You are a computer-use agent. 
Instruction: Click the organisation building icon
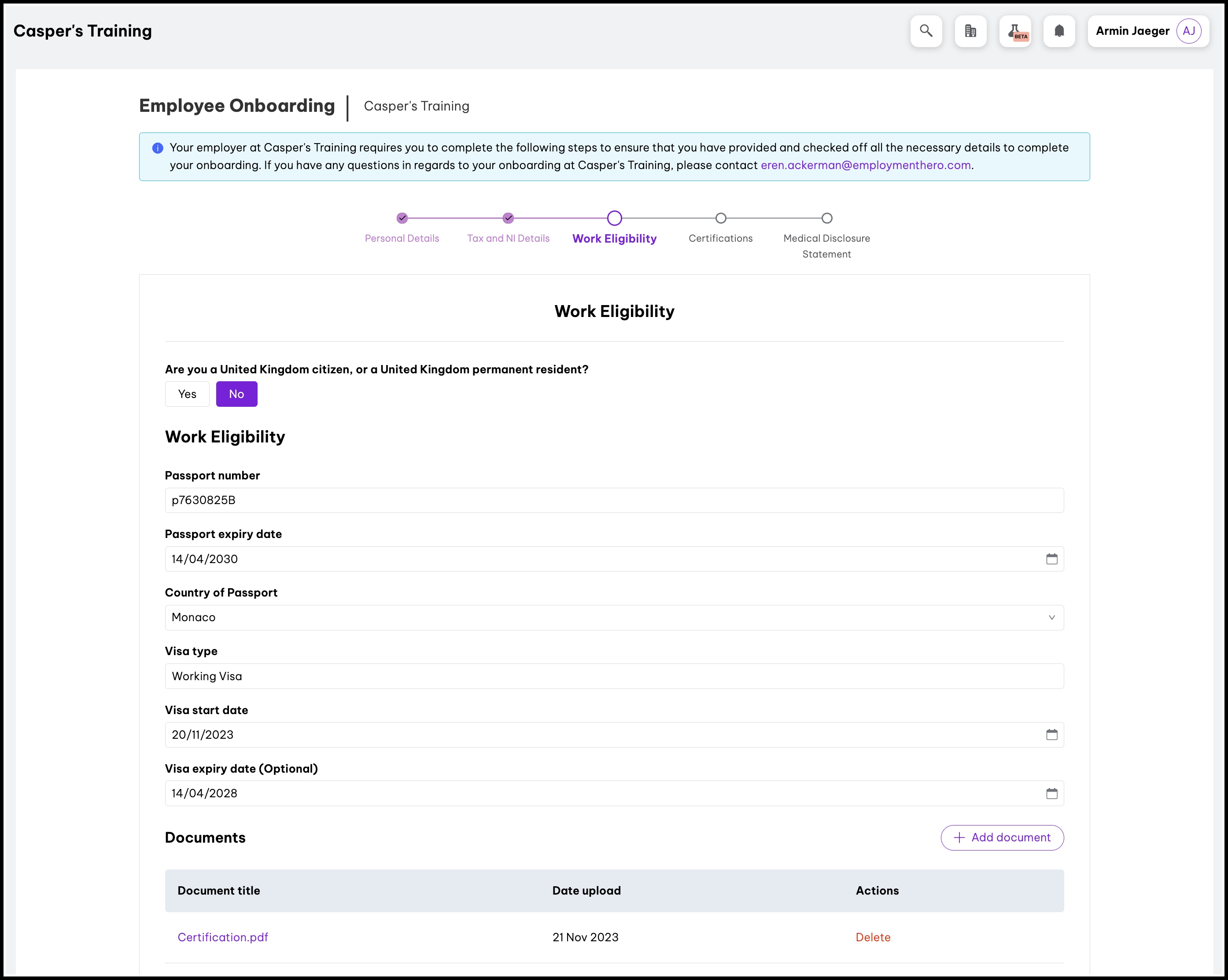[970, 31]
